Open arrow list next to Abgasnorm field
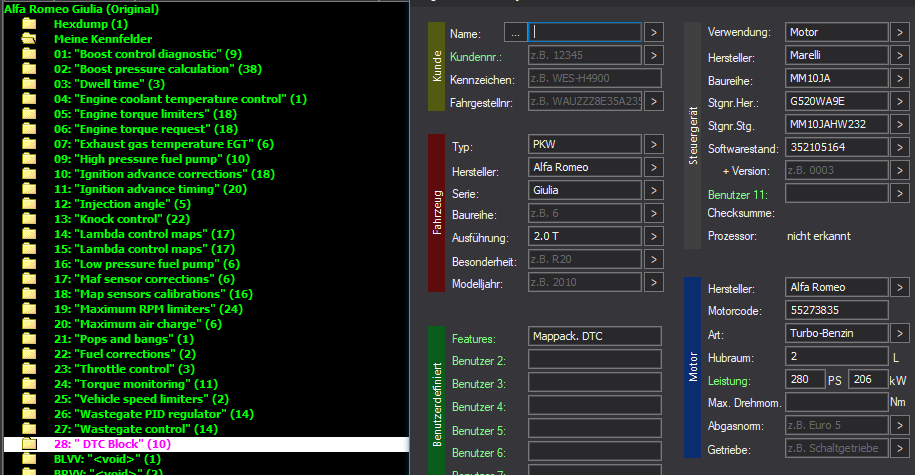Image resolution: width=915 pixels, height=475 pixels. tap(900, 425)
